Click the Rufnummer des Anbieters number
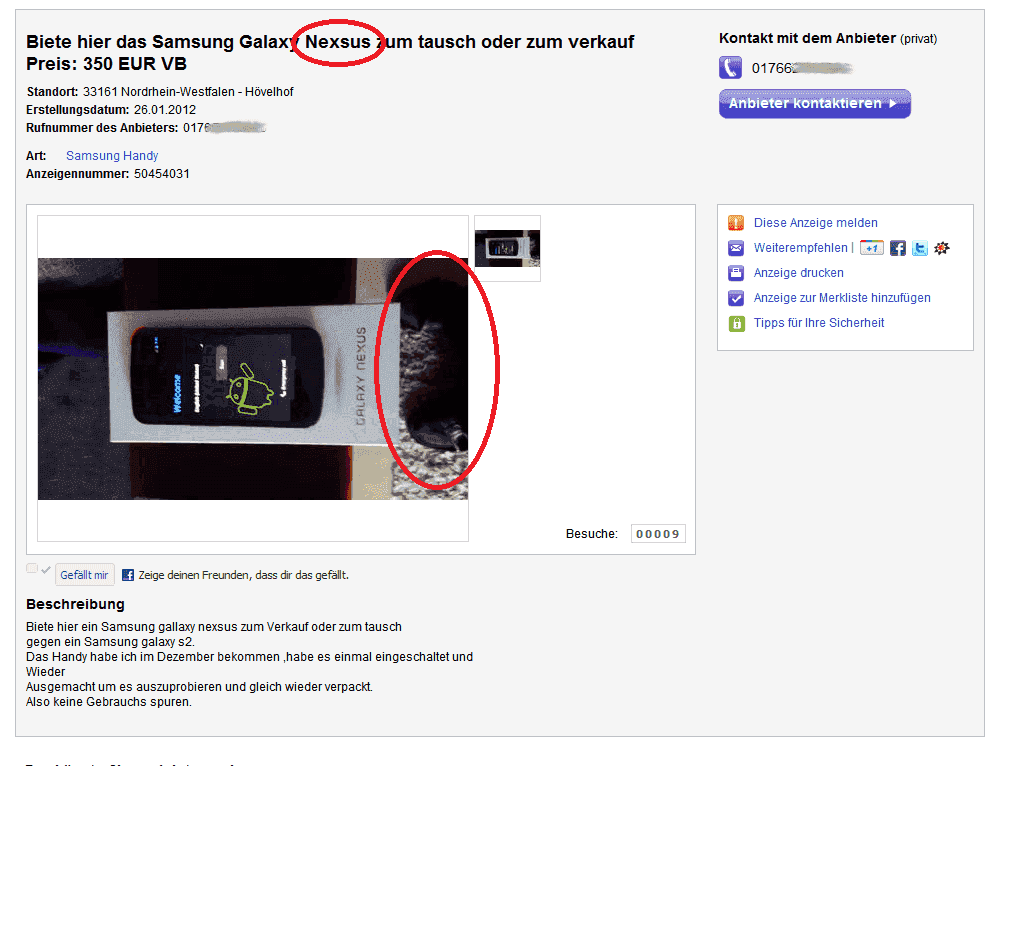Viewport: 1033px width, 940px height. (x=224, y=128)
